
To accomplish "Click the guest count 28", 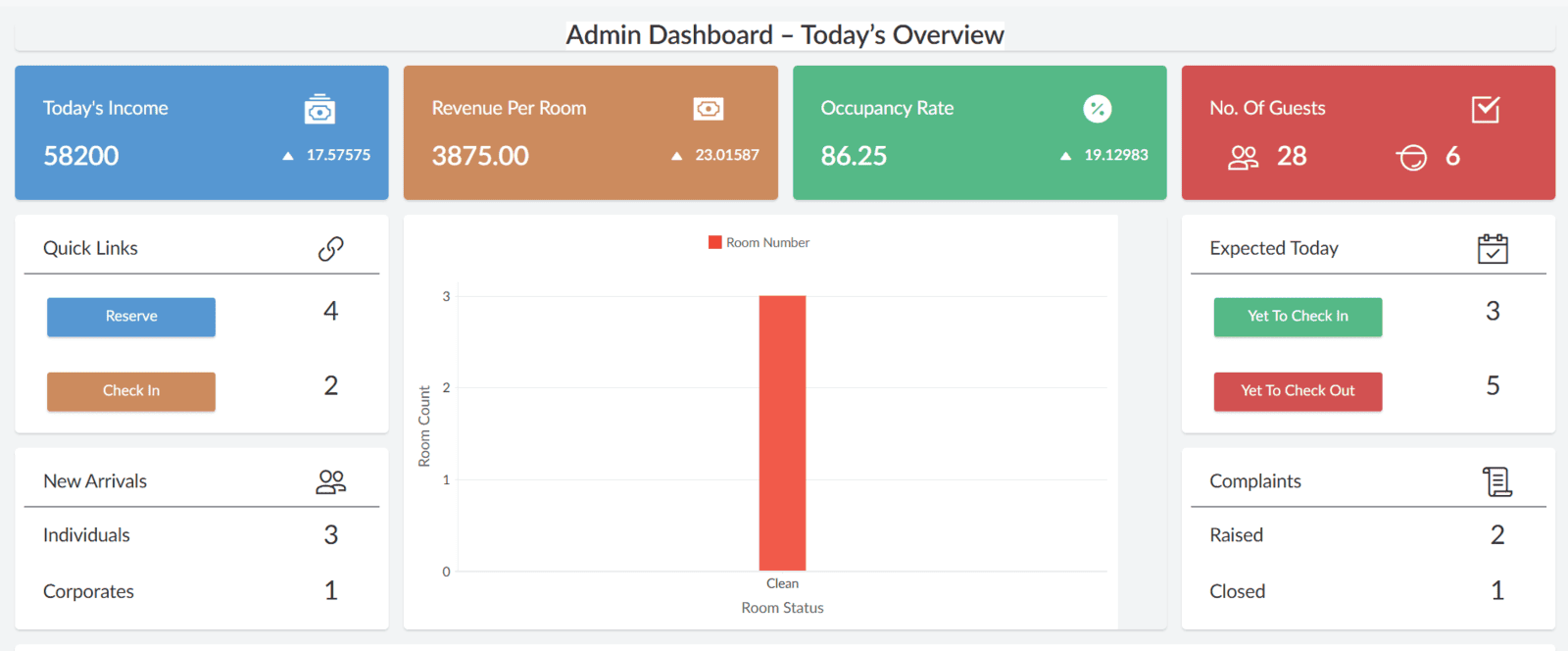I will (x=1292, y=156).
